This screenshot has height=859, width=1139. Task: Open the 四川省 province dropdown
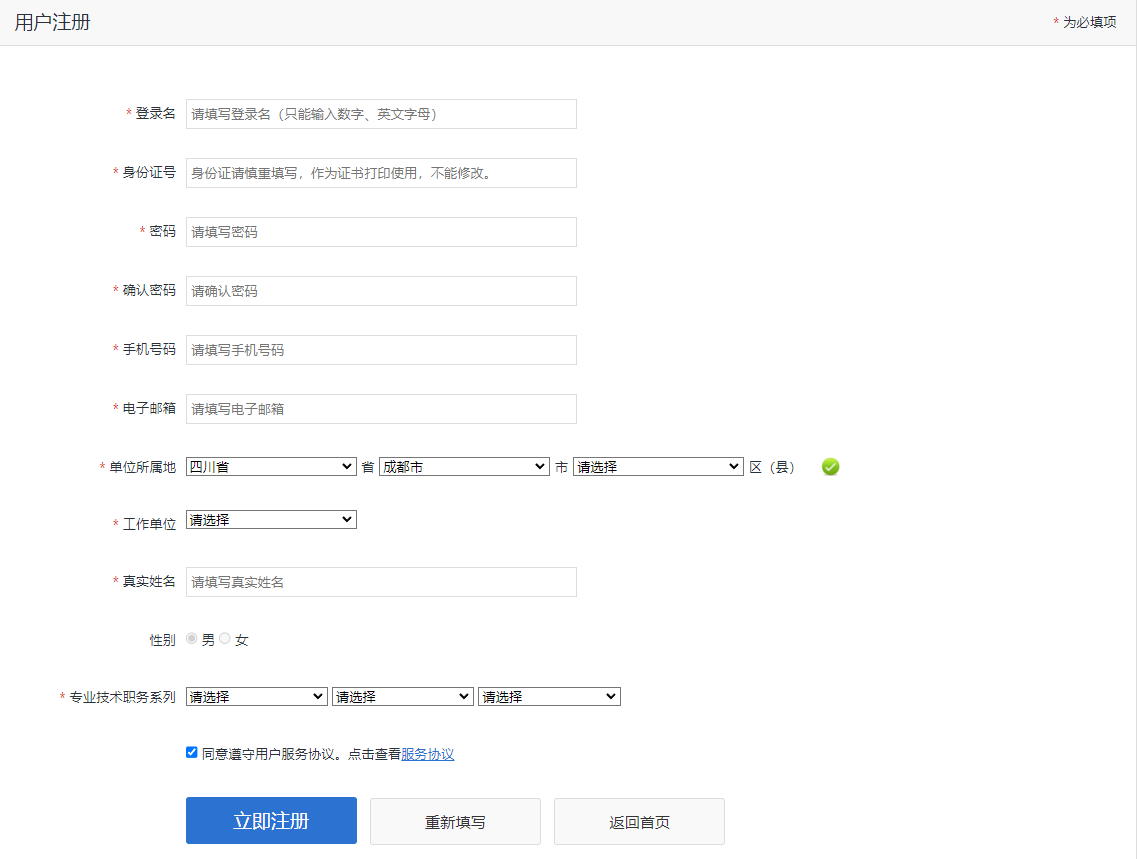[271, 467]
